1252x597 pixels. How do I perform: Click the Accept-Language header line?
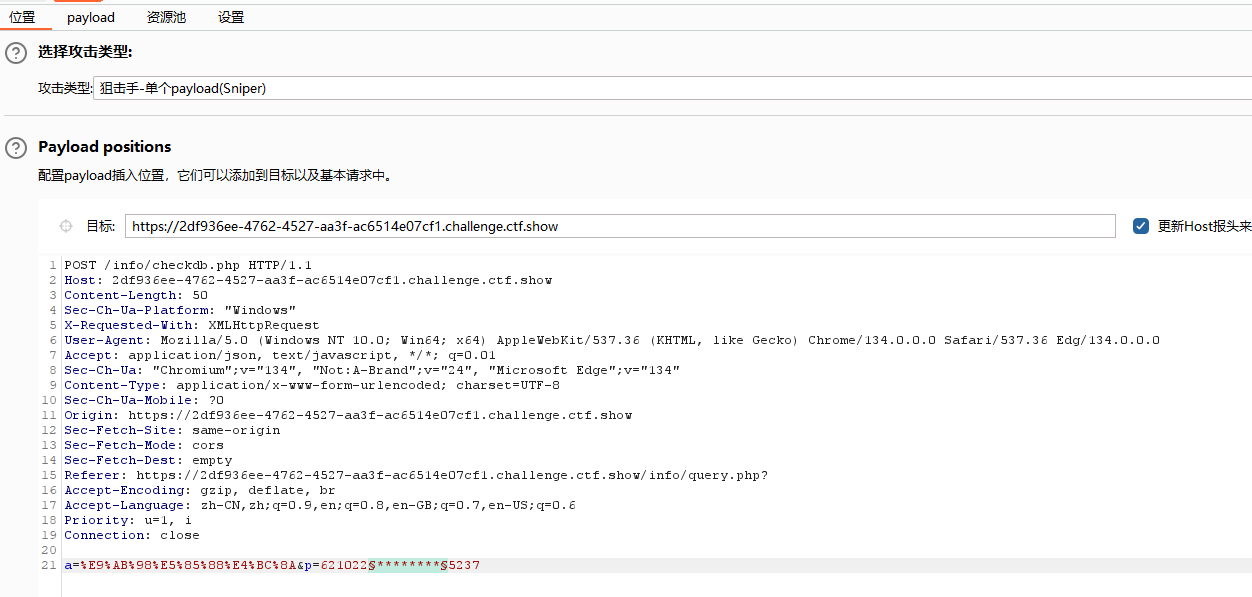point(320,505)
